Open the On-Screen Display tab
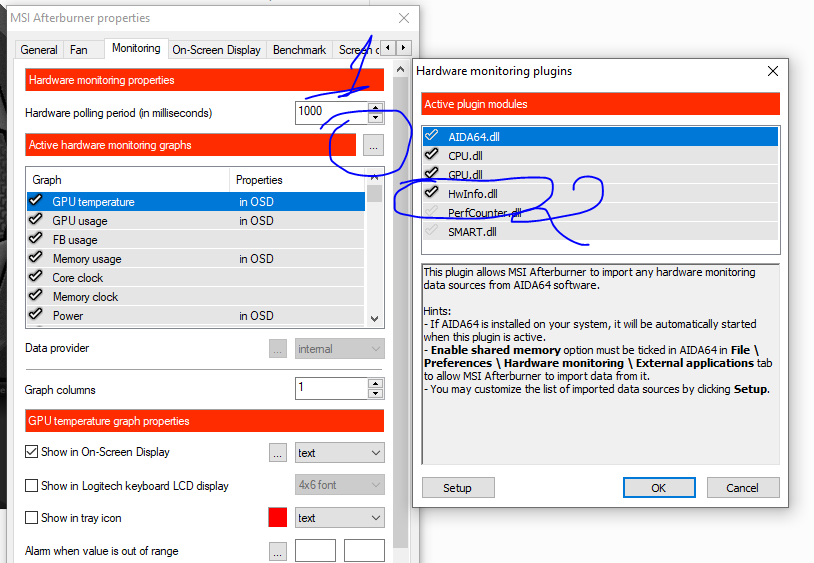Viewport: 814px width, 563px height. tap(216, 50)
